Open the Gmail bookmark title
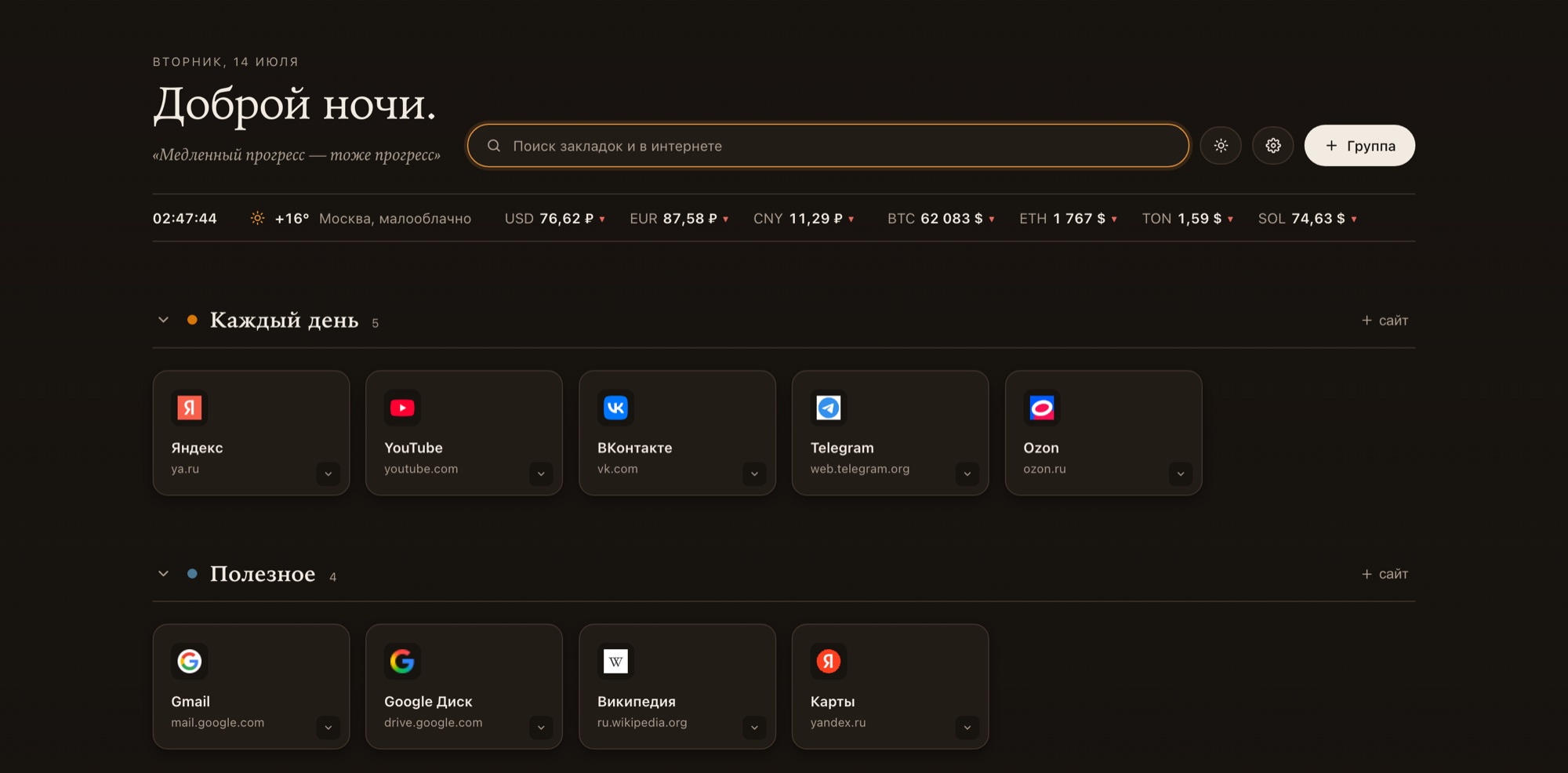This screenshot has height=773, width=1568. pos(191,702)
